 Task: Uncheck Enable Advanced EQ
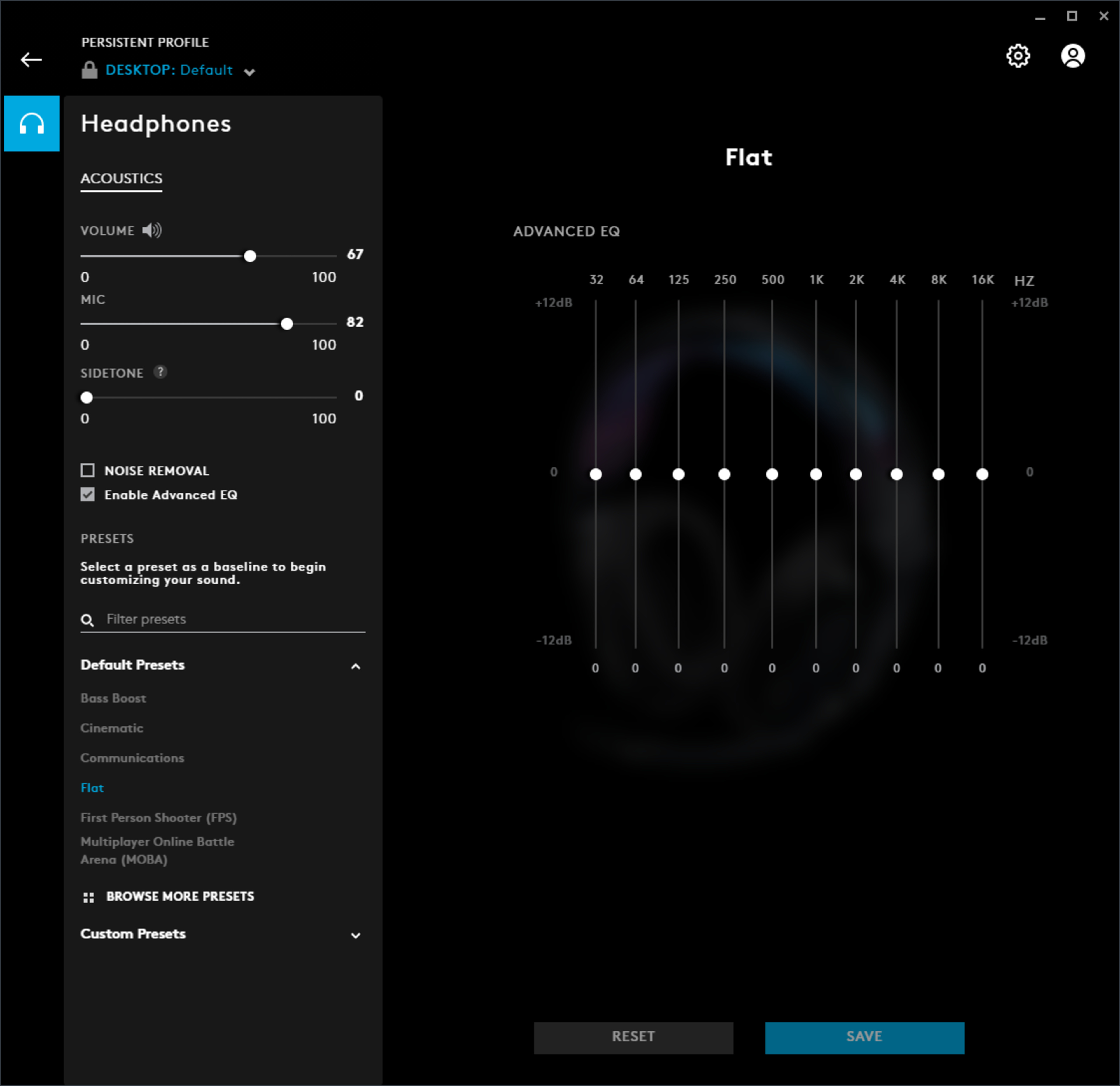[x=87, y=494]
